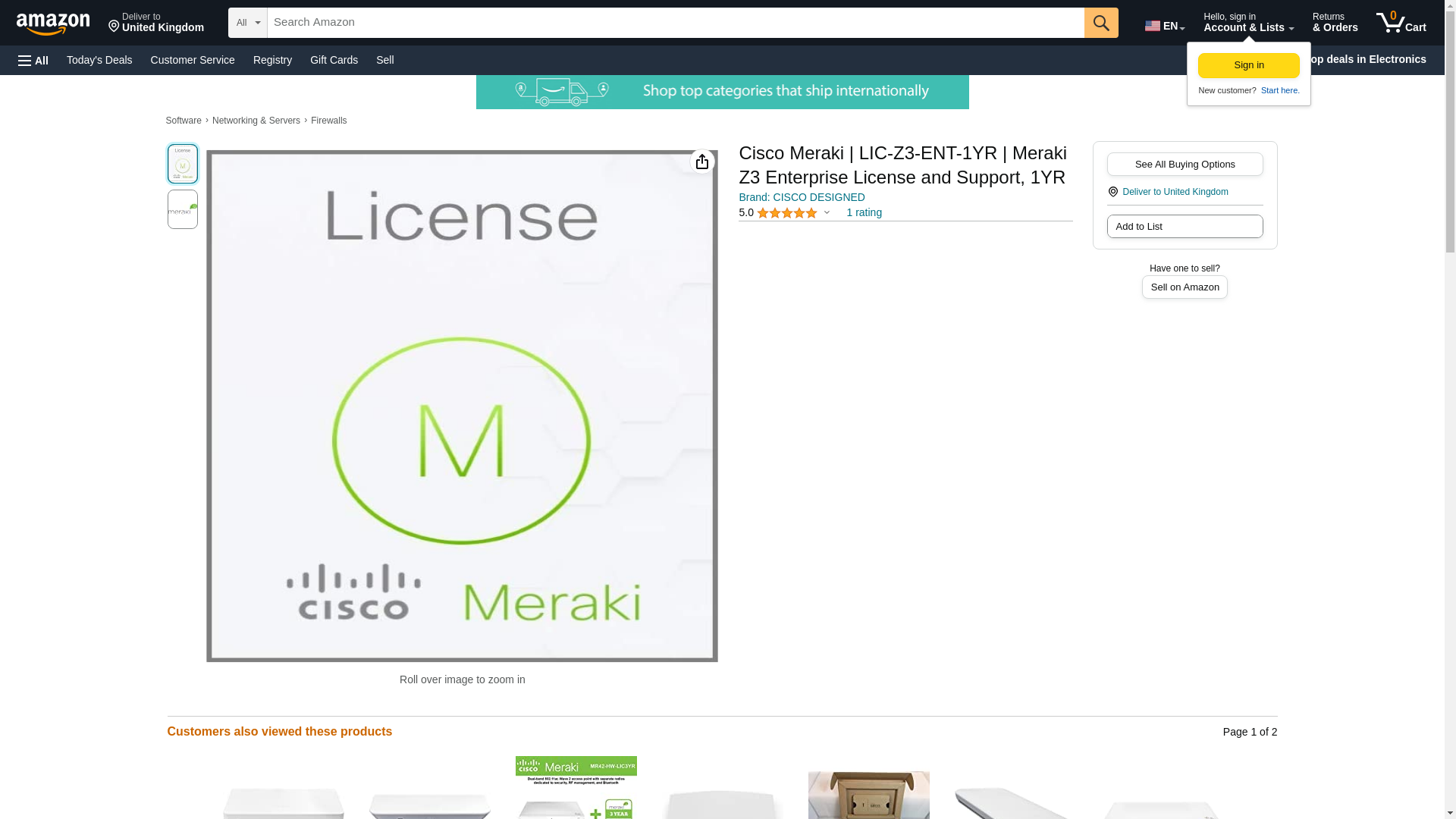Viewport: 1456px width, 819px height.
Task: Click See All Buying Options button
Action: (x=1184, y=164)
